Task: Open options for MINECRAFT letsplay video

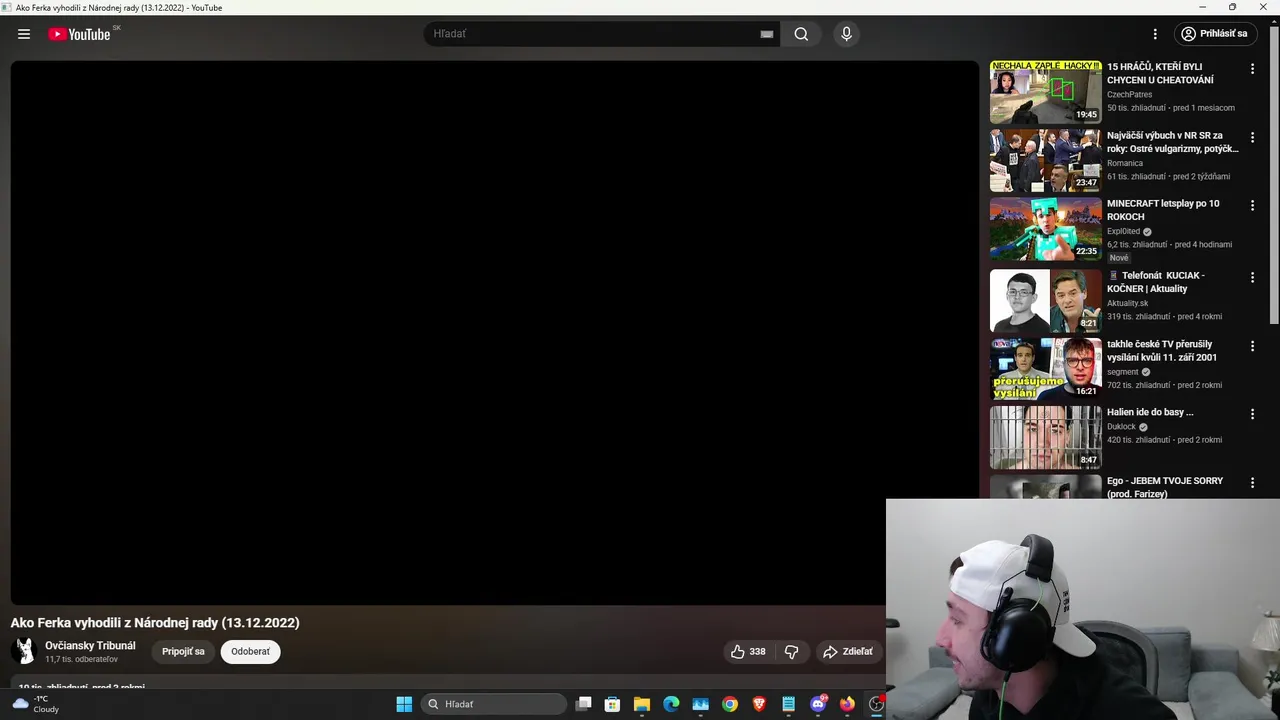Action: tap(1252, 205)
